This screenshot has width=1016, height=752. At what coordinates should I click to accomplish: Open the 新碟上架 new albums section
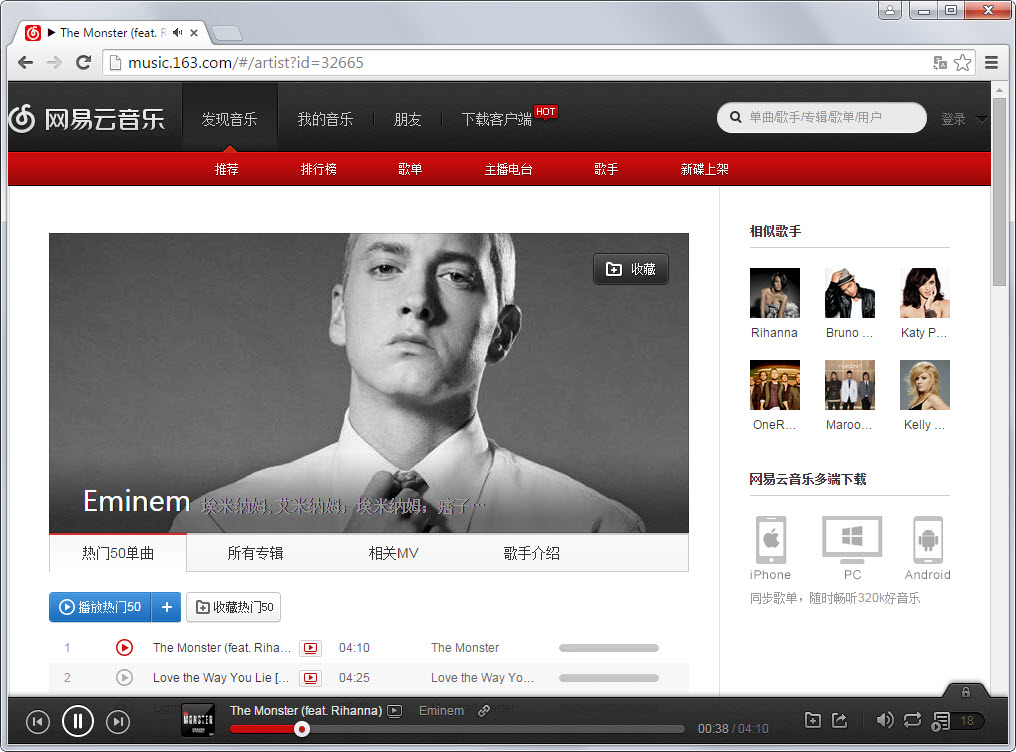704,169
